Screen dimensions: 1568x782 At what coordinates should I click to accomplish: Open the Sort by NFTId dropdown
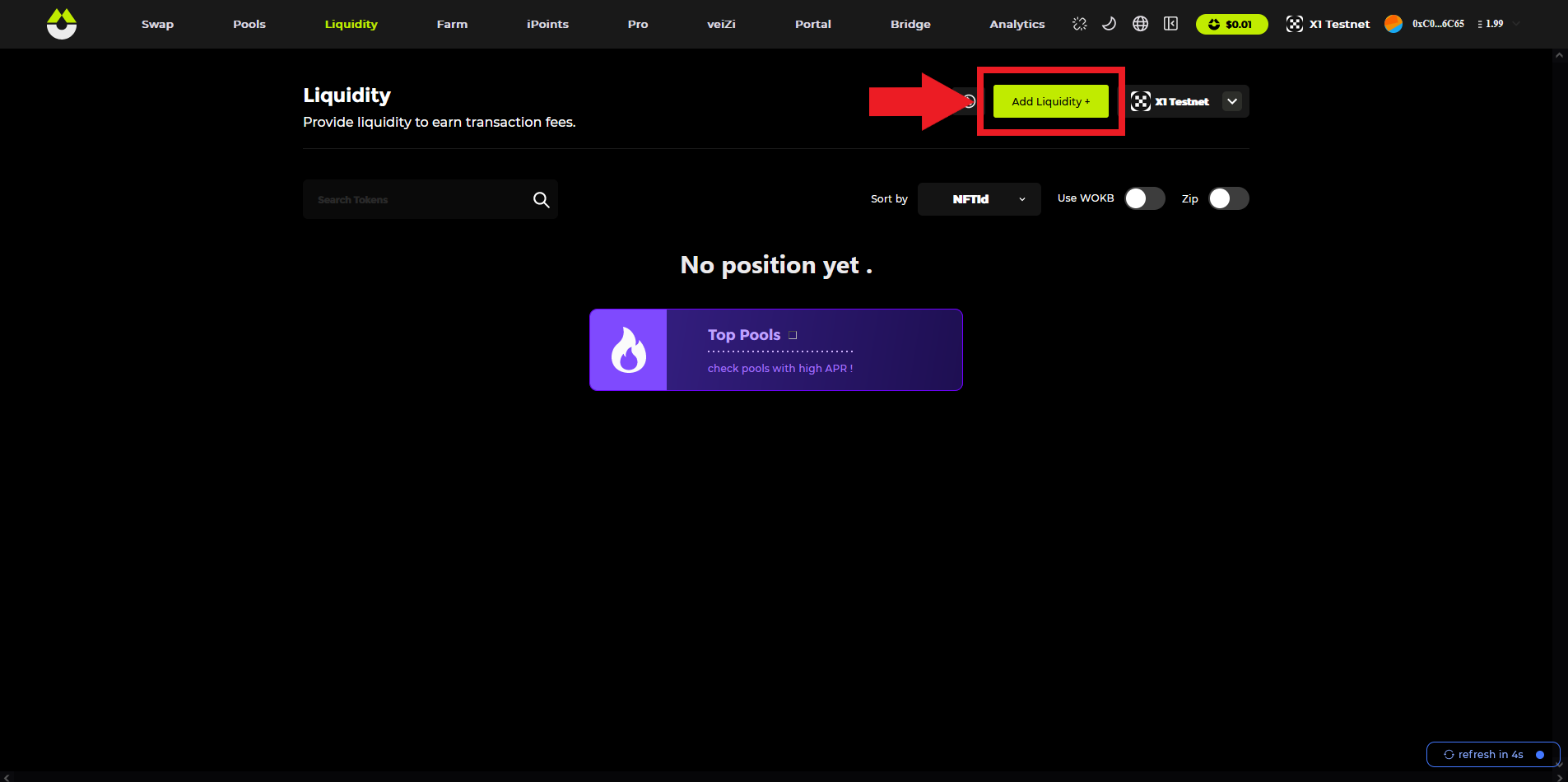(979, 199)
